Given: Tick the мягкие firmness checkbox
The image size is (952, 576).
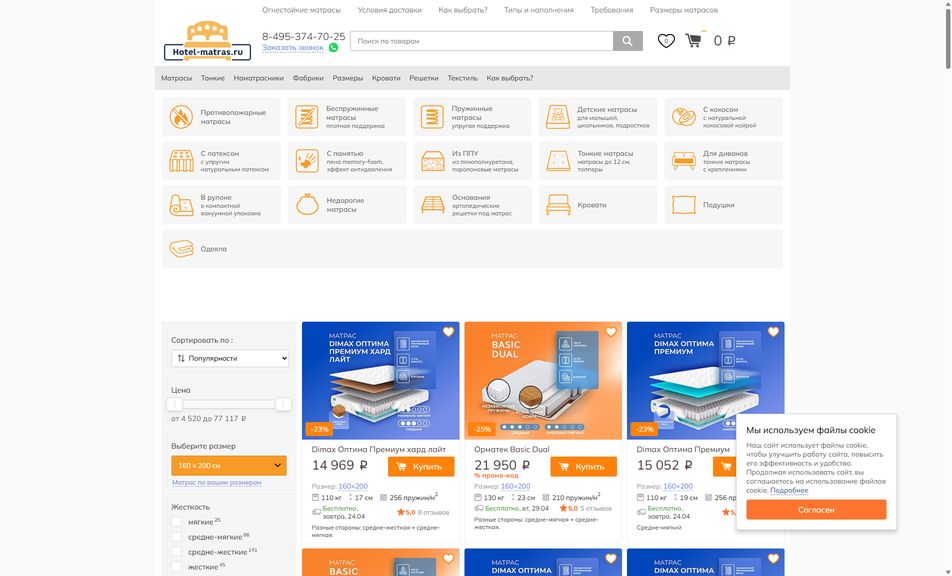Looking at the screenshot, I should click(176, 521).
